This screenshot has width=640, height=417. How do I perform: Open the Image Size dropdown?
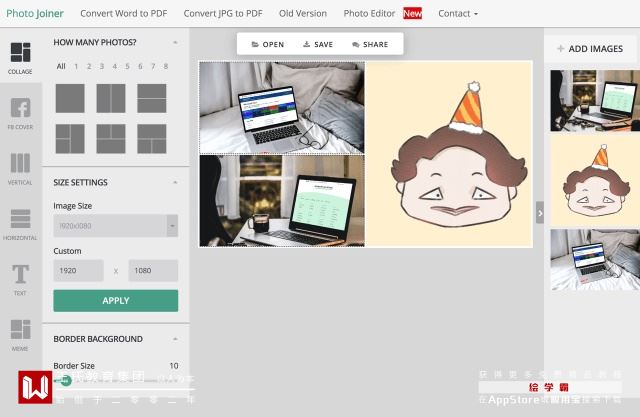(116, 226)
